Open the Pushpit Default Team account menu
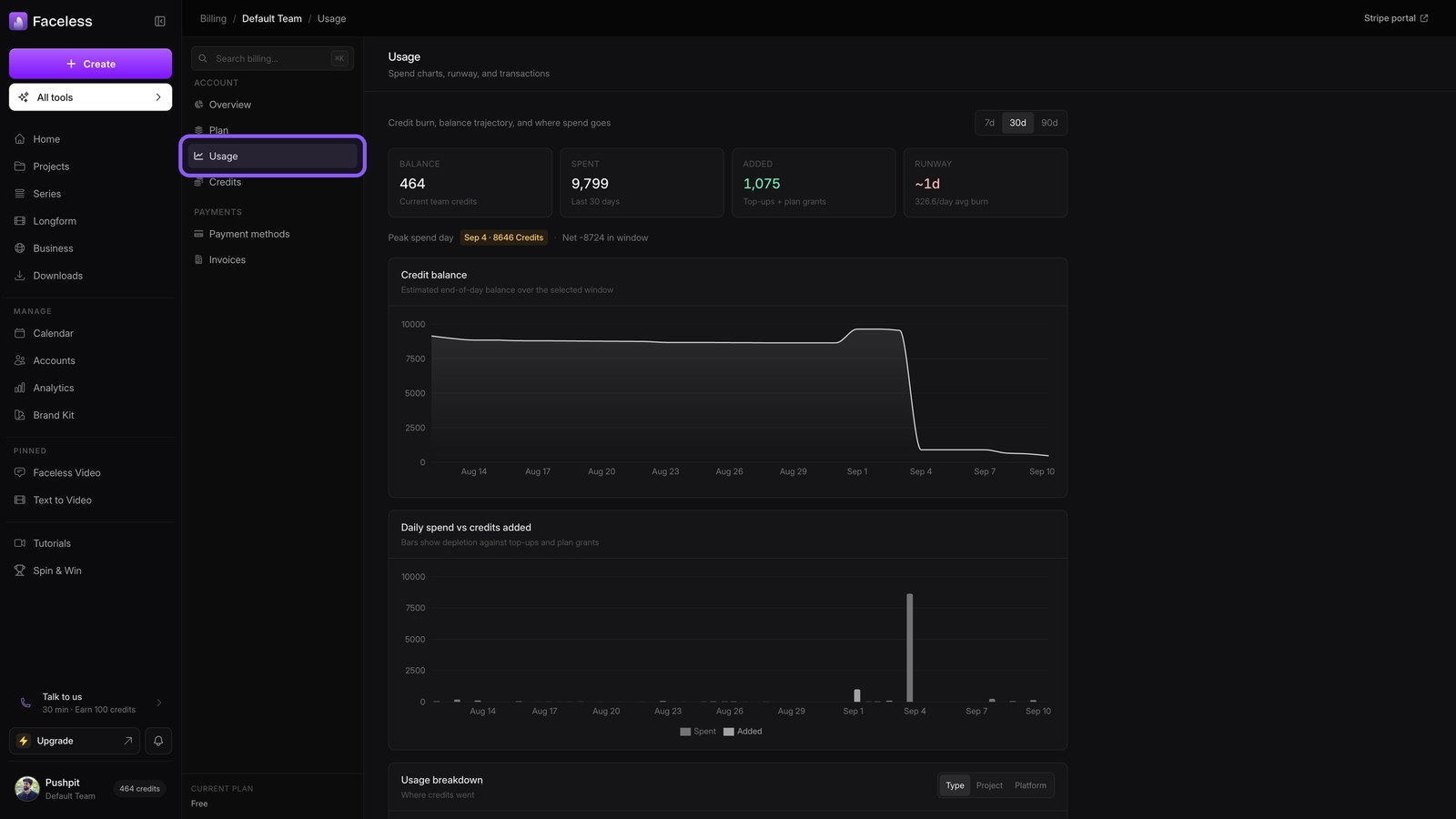The image size is (1456, 819). (x=90, y=789)
